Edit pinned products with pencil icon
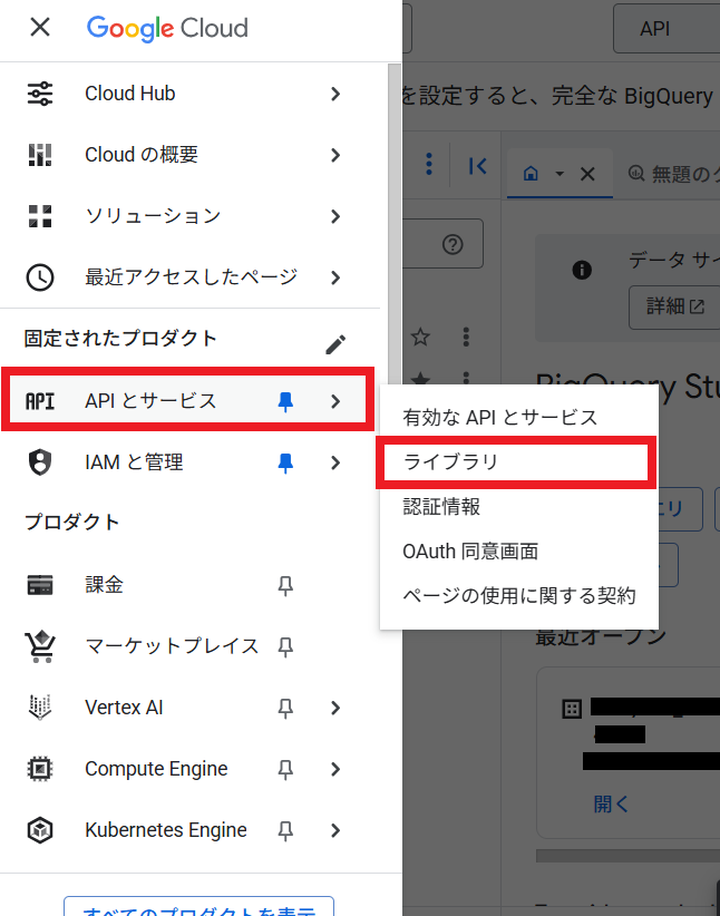 (336, 345)
